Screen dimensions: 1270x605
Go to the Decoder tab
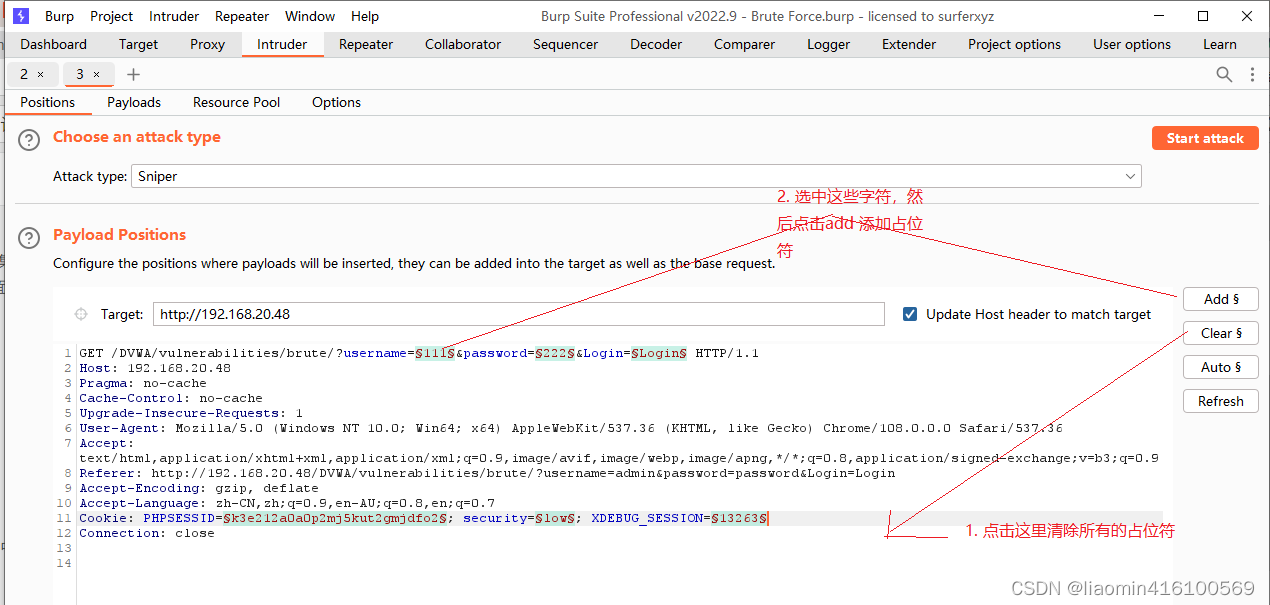(x=656, y=44)
